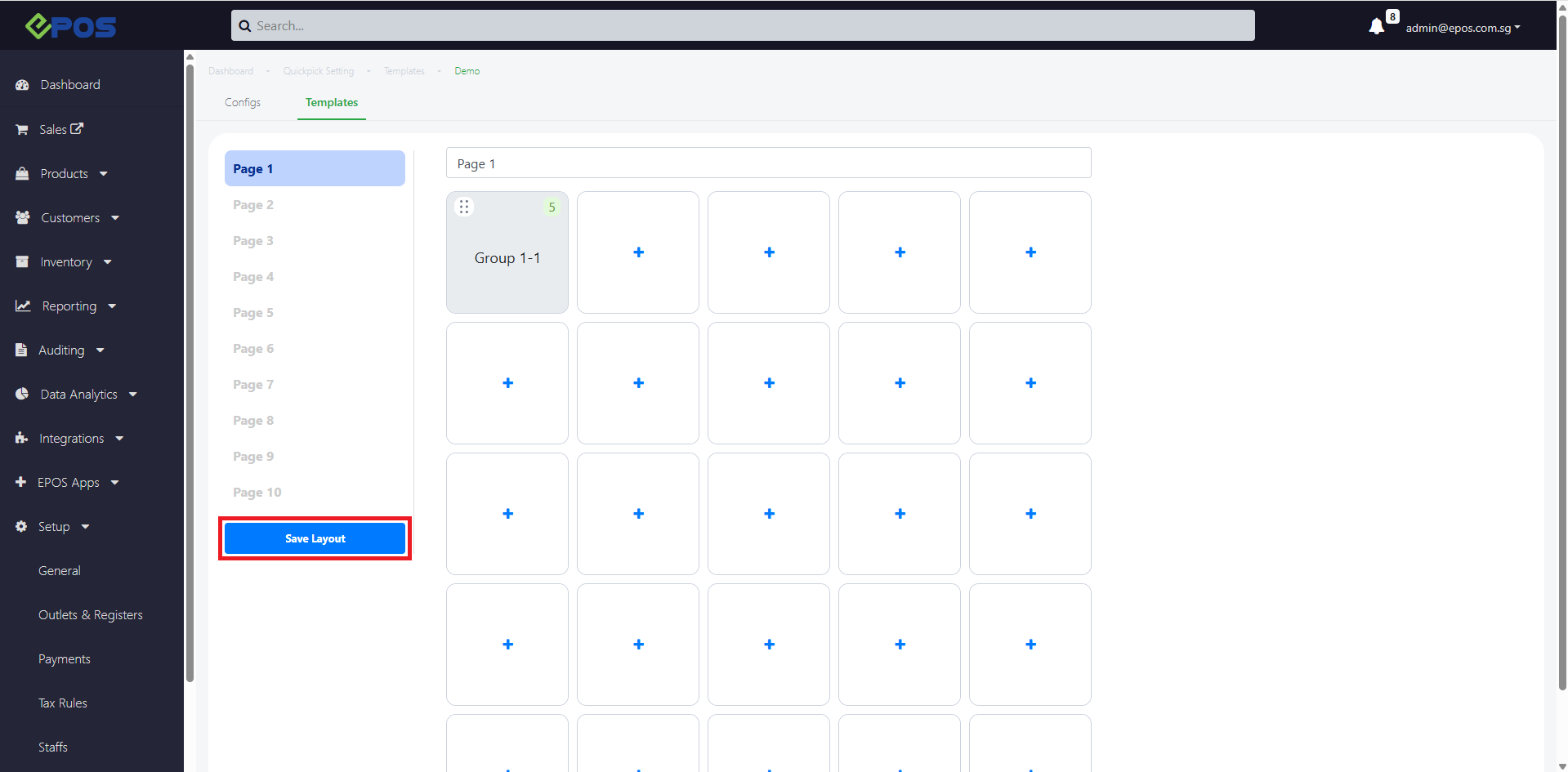
Task: Click the drag handle on Group 1-1
Action: point(464,207)
